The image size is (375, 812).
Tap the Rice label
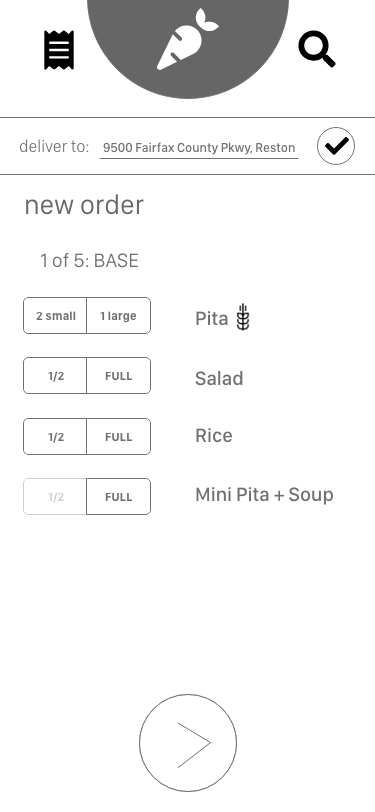[213, 436]
